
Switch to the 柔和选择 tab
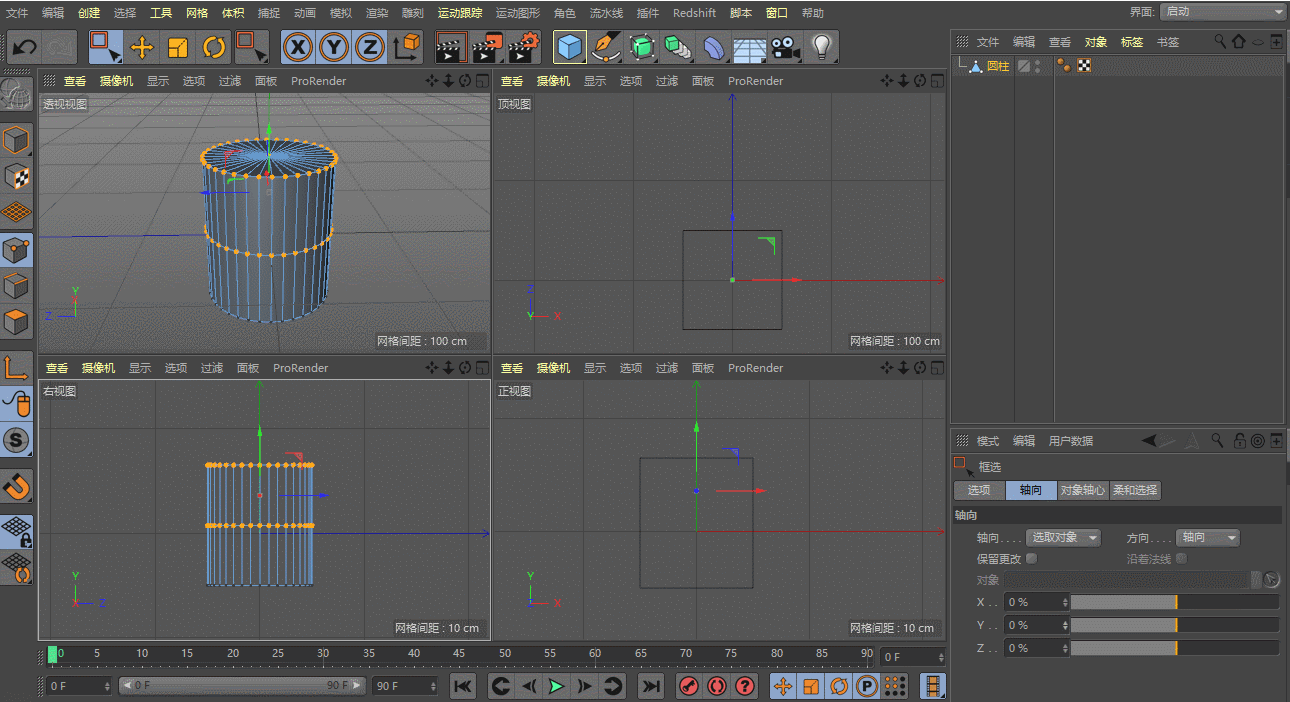(1135, 490)
